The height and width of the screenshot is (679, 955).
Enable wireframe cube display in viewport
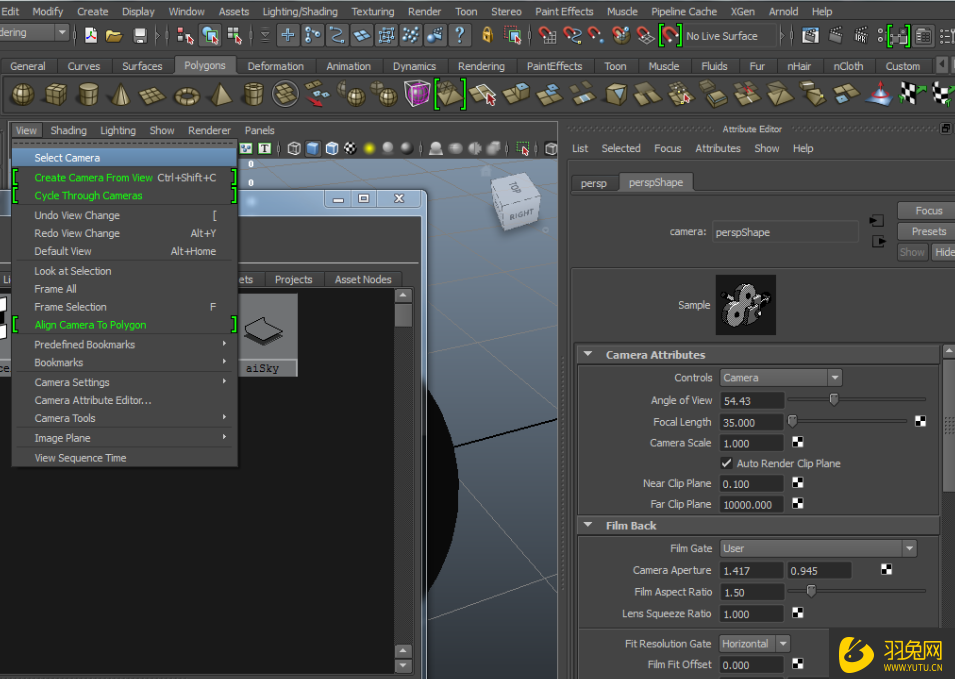pos(294,149)
